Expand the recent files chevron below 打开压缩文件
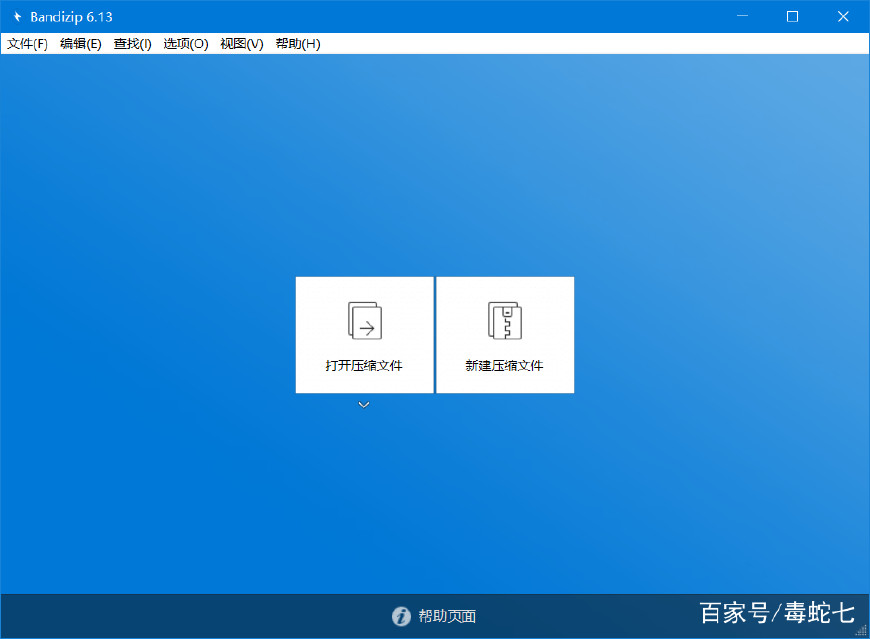This screenshot has width=870, height=639. click(364, 405)
